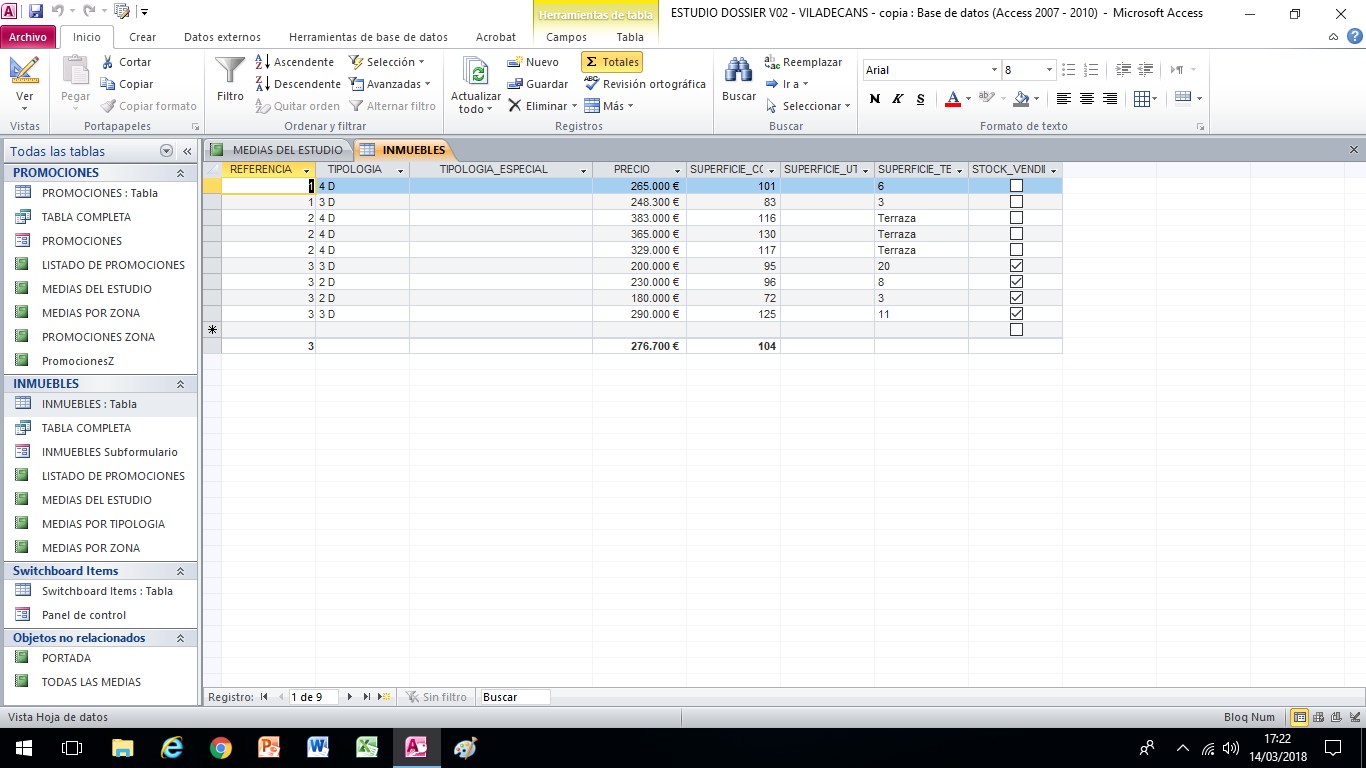Click the Ascendente sort button
The width and height of the screenshot is (1366, 768).
tap(294, 62)
